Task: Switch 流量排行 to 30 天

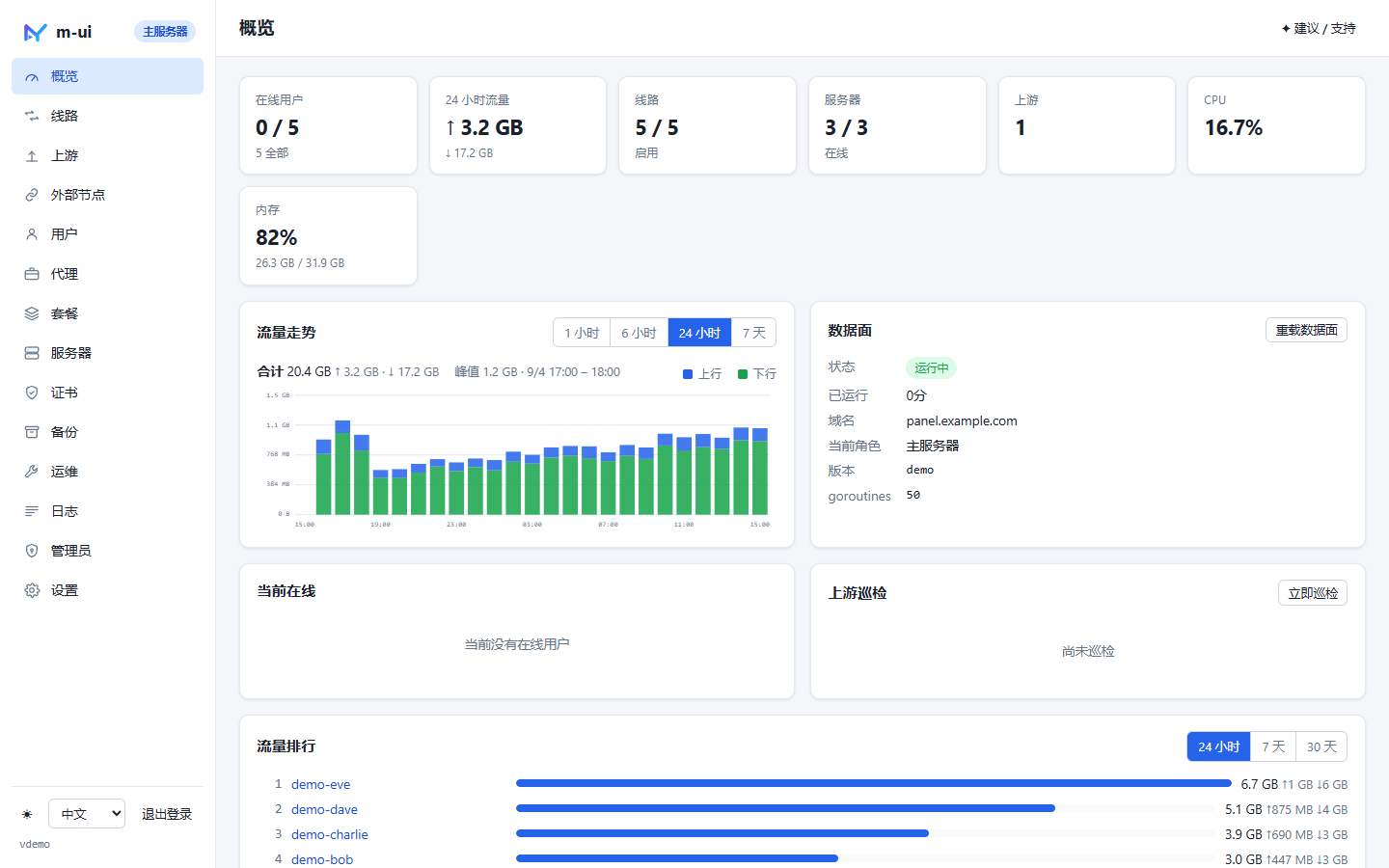Action: point(1321,746)
